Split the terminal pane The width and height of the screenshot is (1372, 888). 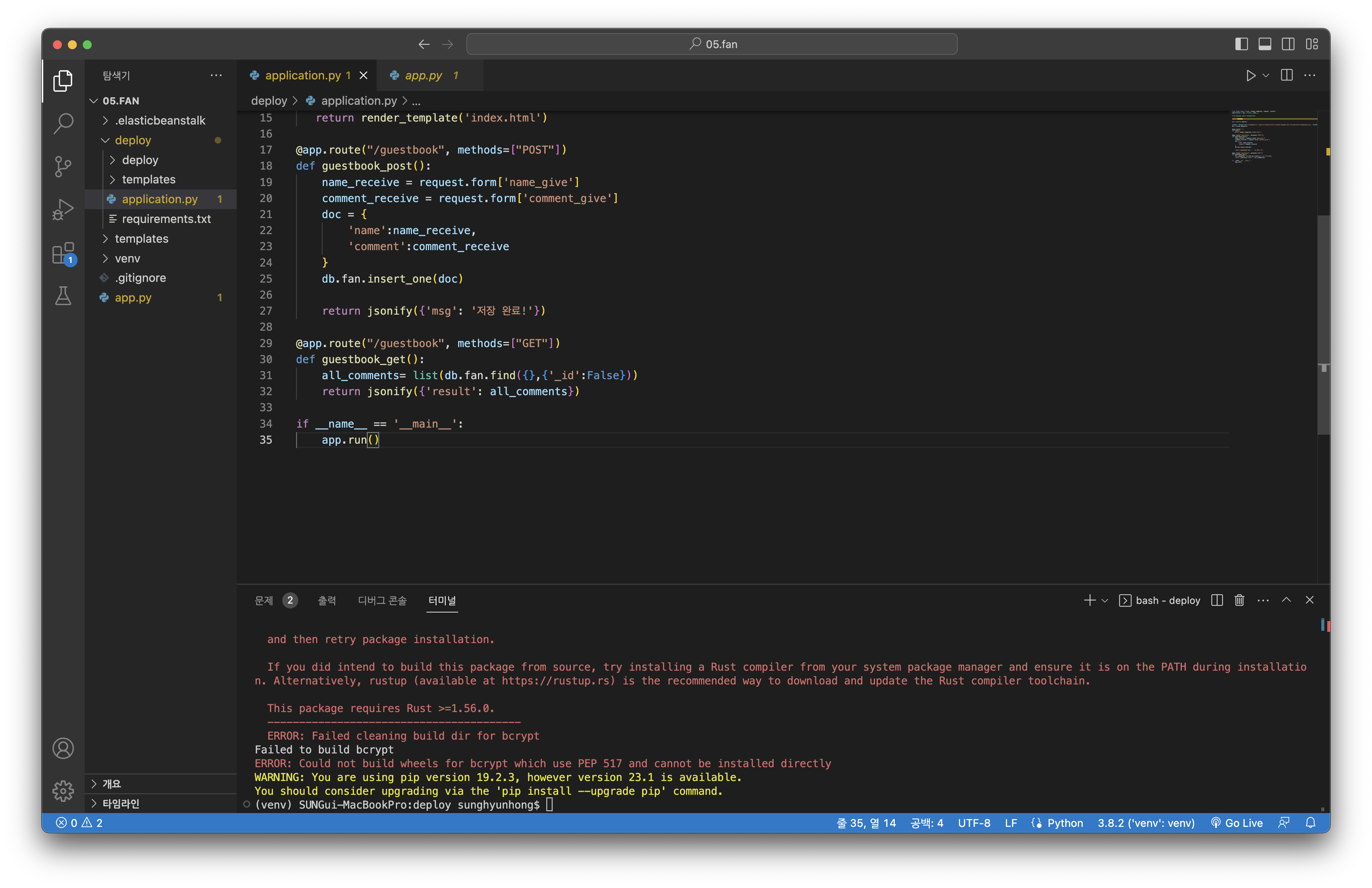pyautogui.click(x=1217, y=600)
